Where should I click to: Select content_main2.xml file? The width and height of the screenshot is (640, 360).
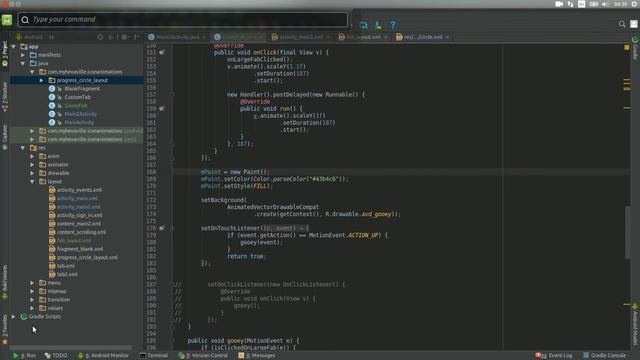(x=79, y=224)
